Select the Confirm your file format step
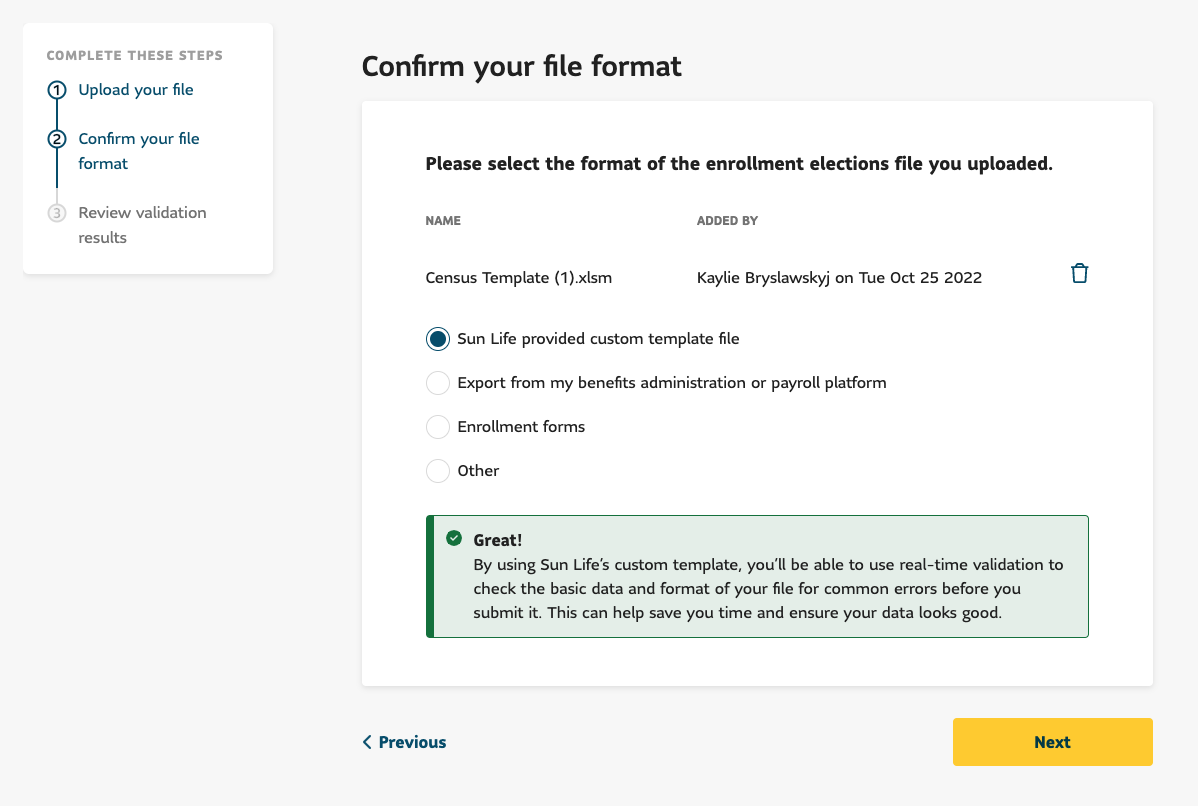 (x=138, y=150)
